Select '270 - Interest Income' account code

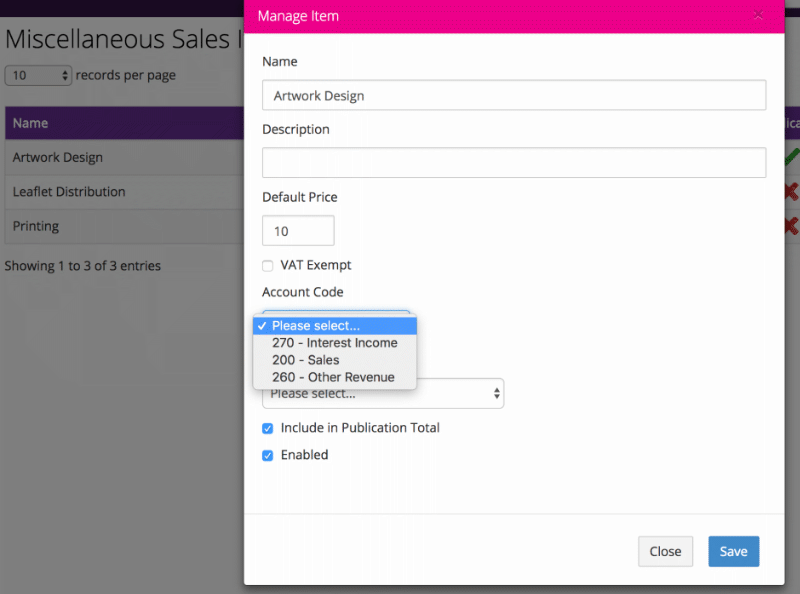click(x=335, y=343)
